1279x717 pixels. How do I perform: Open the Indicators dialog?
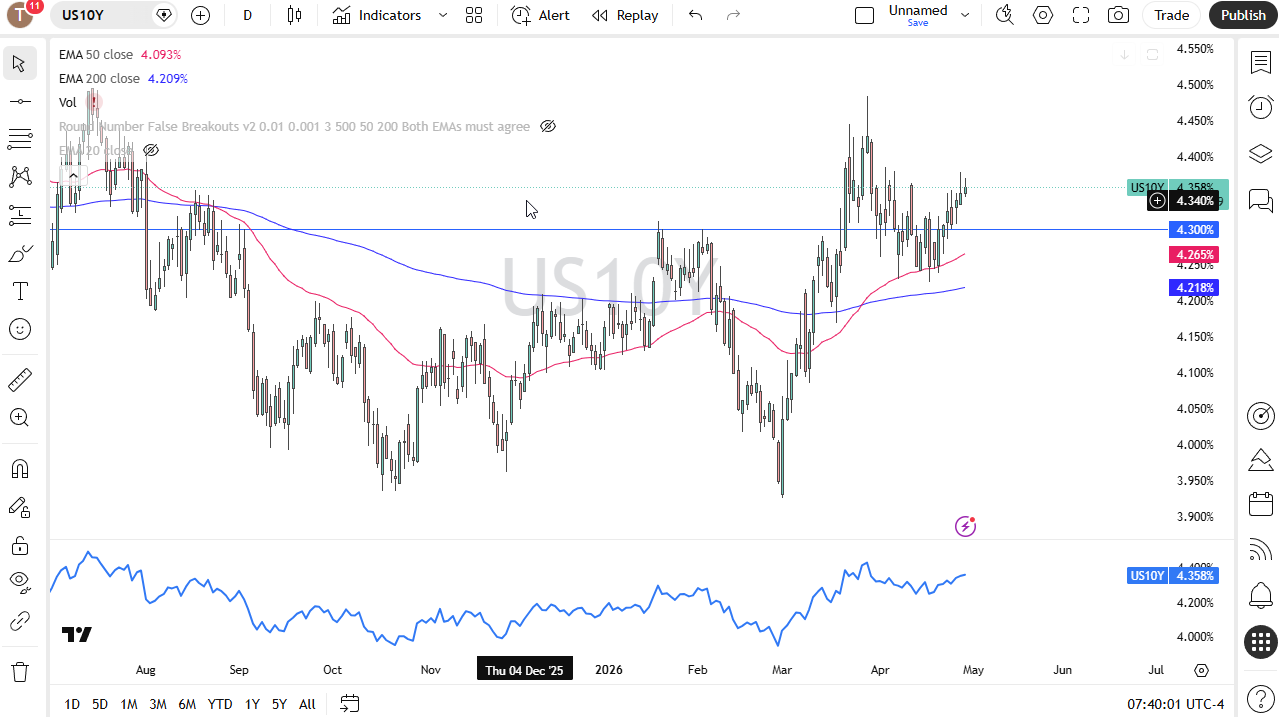[377, 15]
